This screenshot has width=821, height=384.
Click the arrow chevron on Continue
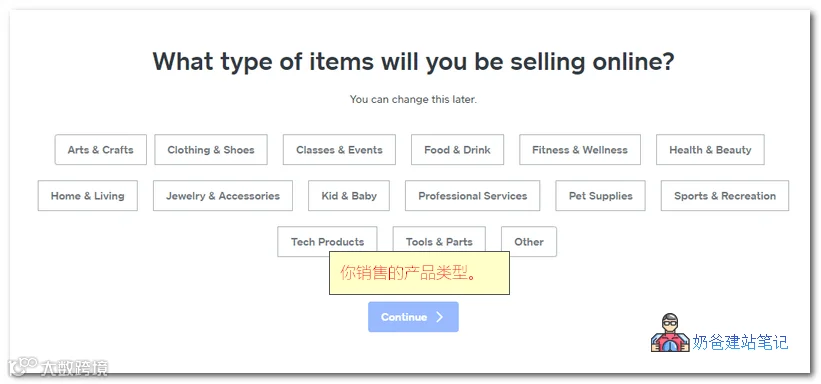click(440, 317)
